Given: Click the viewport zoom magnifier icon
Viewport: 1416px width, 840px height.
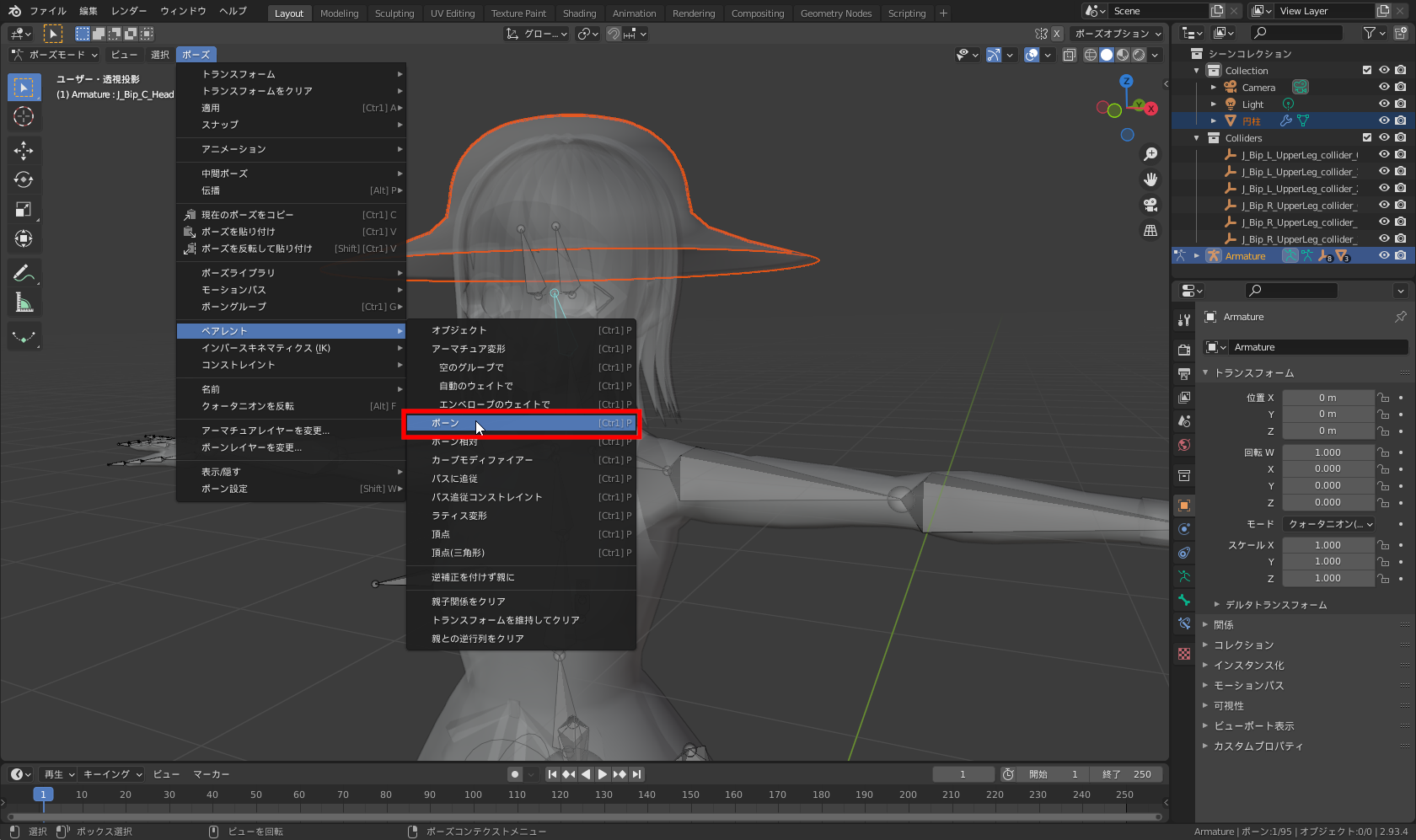Looking at the screenshot, I should 1150,153.
